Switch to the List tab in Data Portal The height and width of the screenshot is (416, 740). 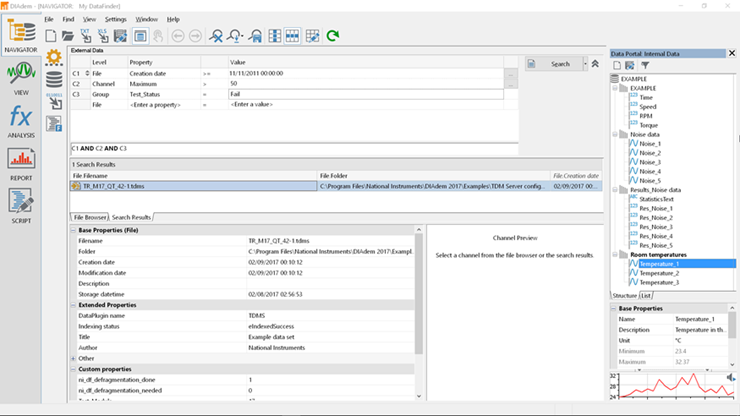point(647,295)
